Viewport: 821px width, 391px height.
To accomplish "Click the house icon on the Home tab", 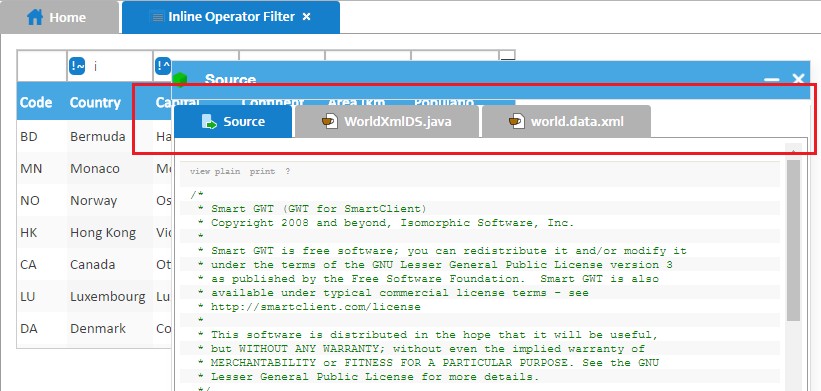I will (x=35, y=17).
